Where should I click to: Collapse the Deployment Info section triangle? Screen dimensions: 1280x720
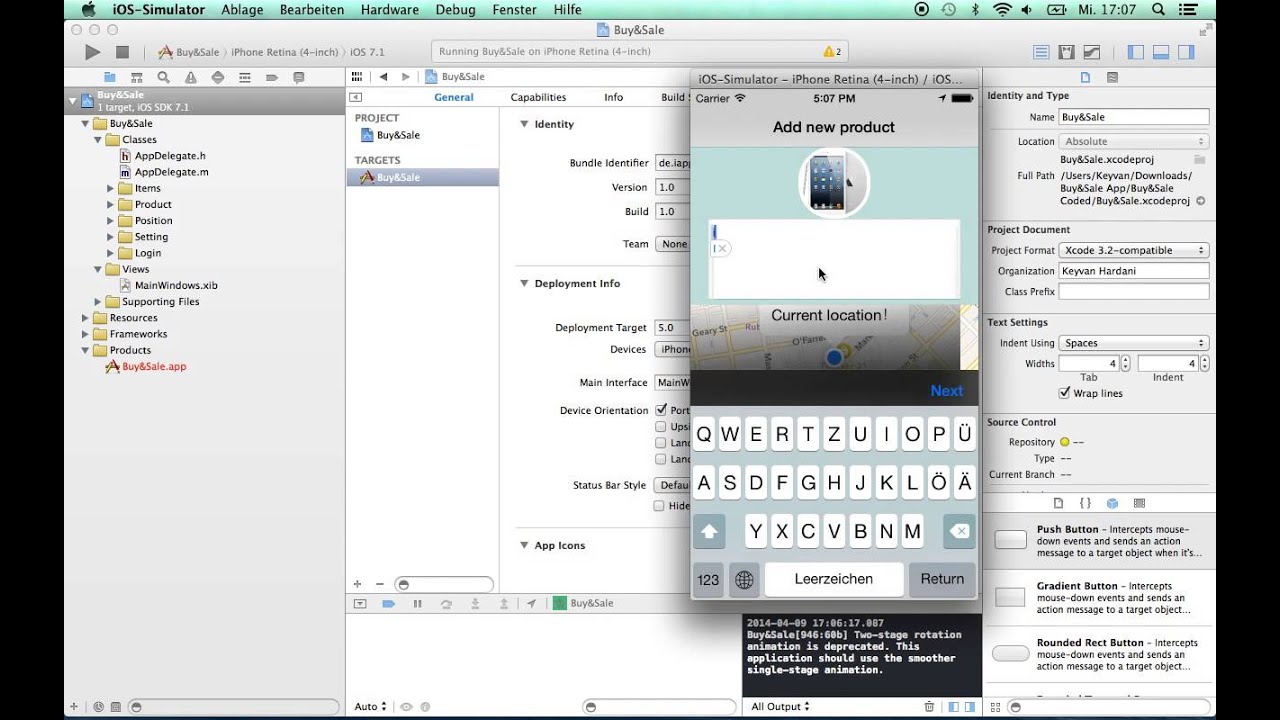(x=524, y=283)
